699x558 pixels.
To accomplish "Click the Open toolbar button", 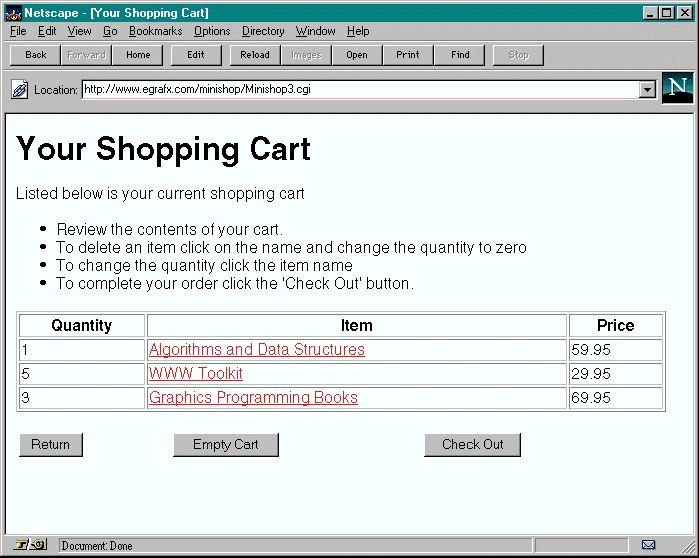I will [x=357, y=55].
